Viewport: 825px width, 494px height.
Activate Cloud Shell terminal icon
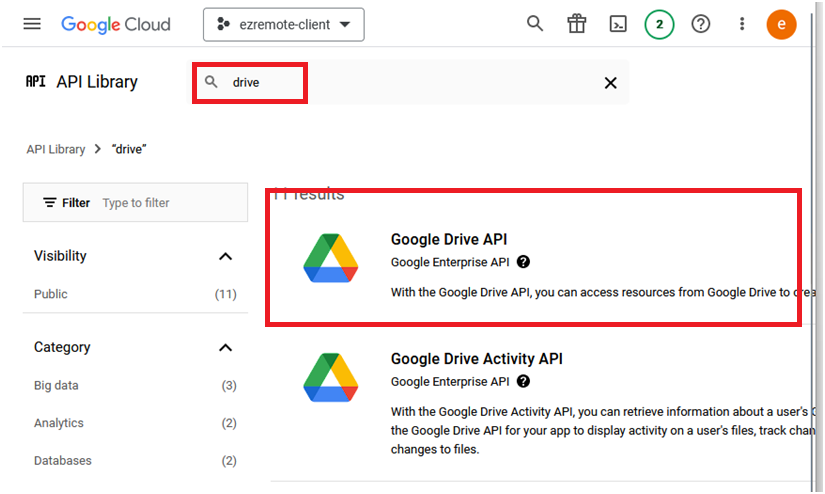(x=618, y=24)
